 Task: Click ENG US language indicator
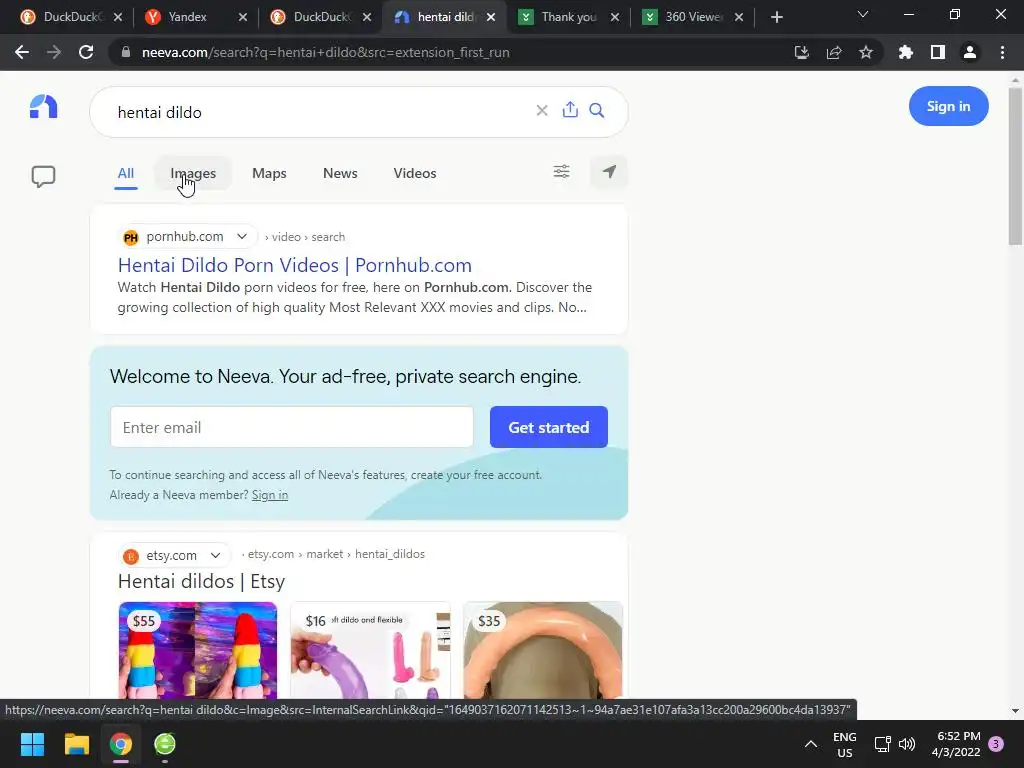844,744
